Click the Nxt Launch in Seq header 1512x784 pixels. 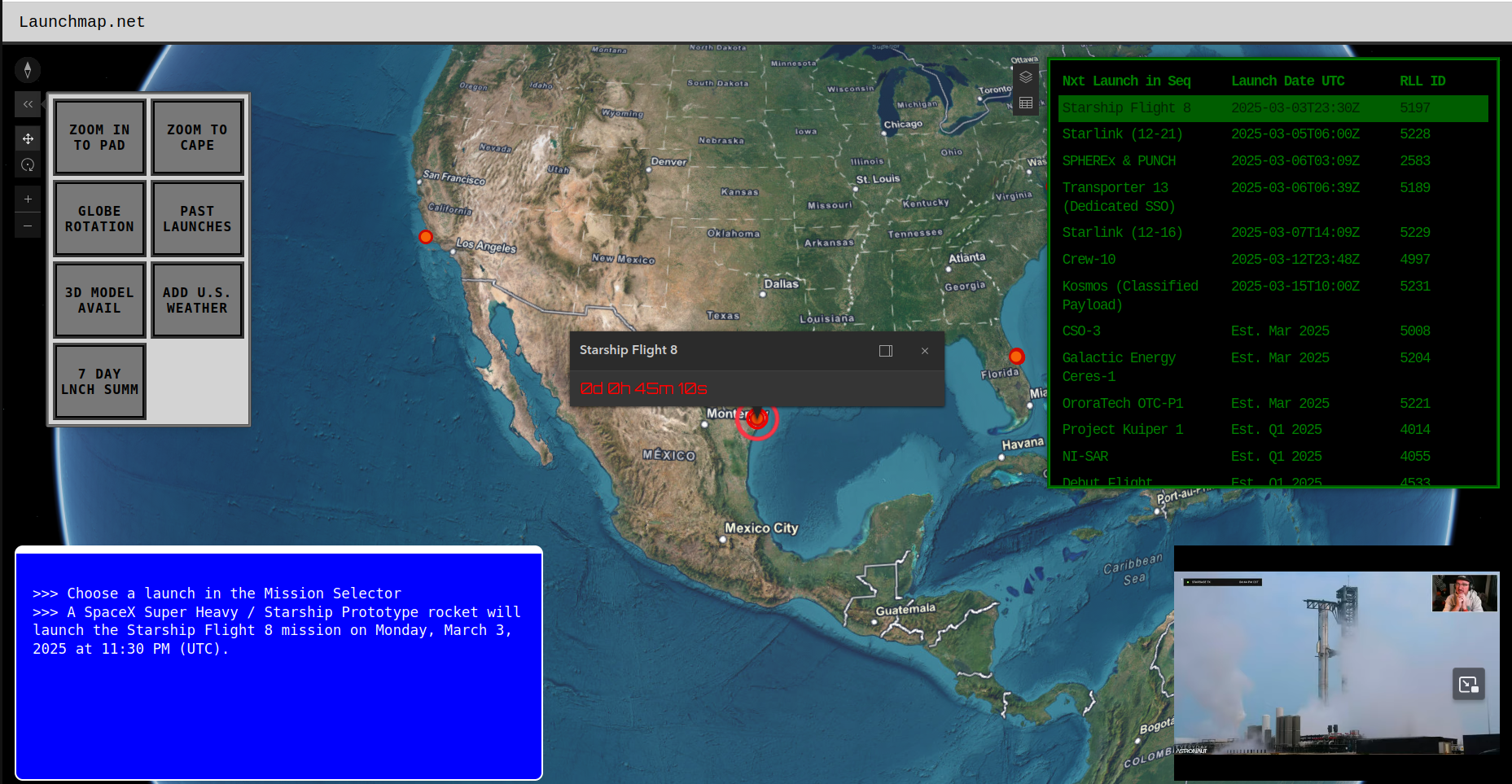click(x=1126, y=81)
